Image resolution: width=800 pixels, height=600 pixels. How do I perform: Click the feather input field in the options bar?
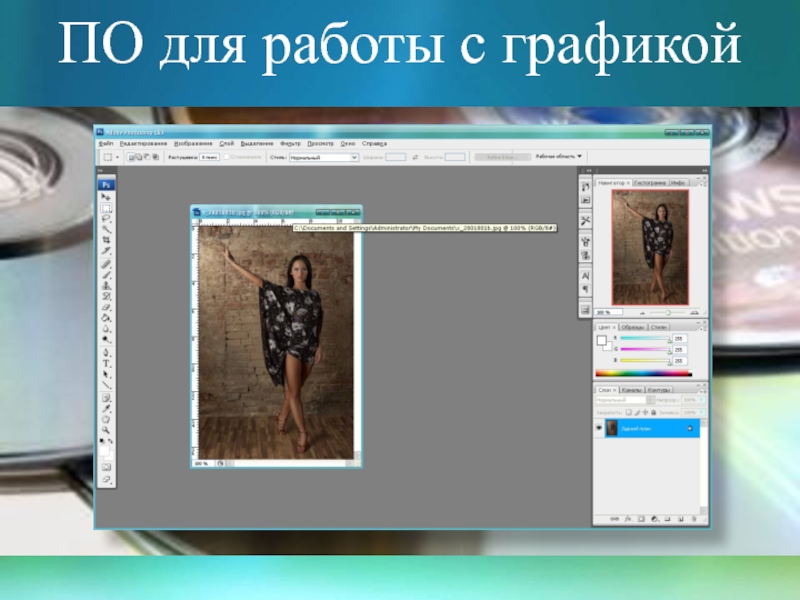pos(208,157)
